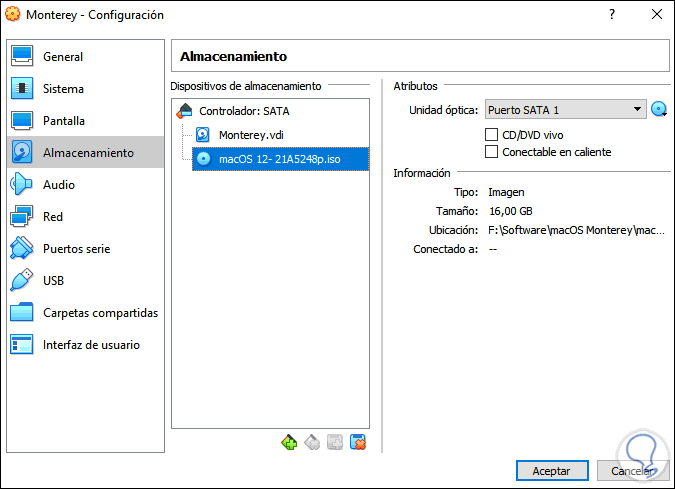
Task: Toggle the Conectable en caliente checkbox
Action: point(491,152)
